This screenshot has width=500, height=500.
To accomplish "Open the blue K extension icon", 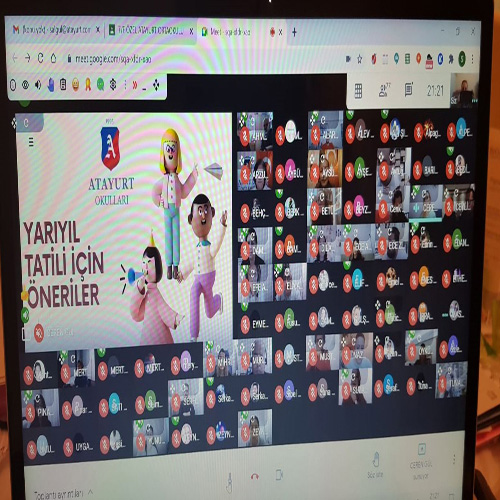I will coord(440,59).
